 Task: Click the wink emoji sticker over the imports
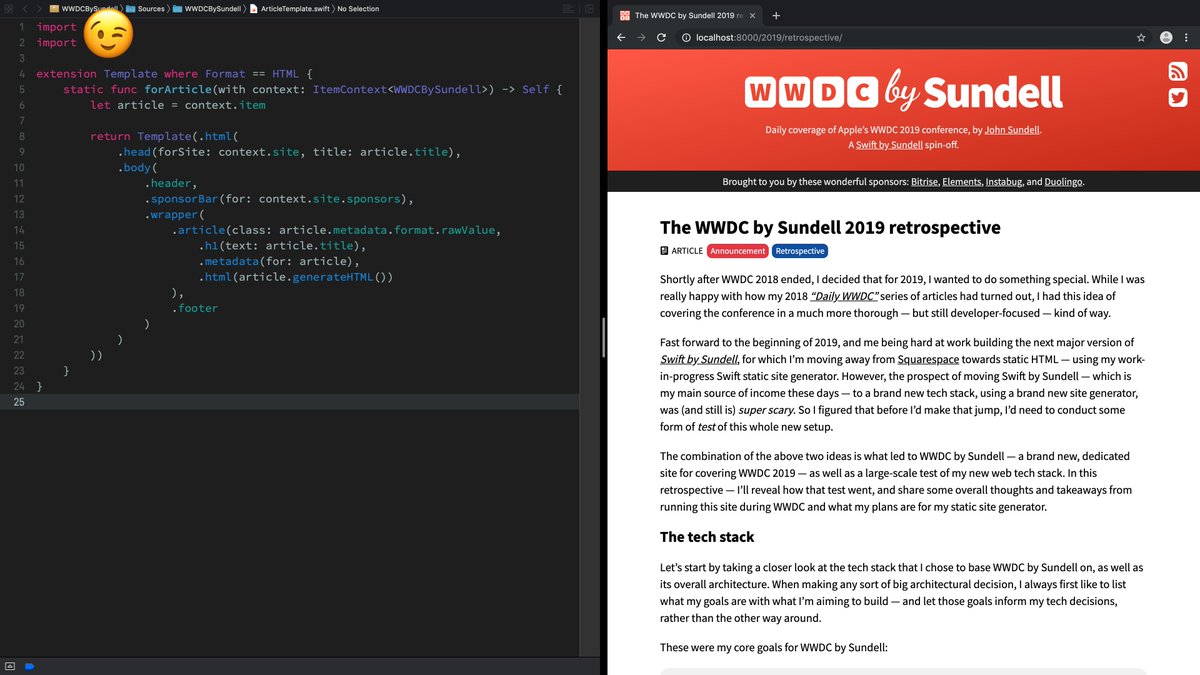click(x=108, y=35)
